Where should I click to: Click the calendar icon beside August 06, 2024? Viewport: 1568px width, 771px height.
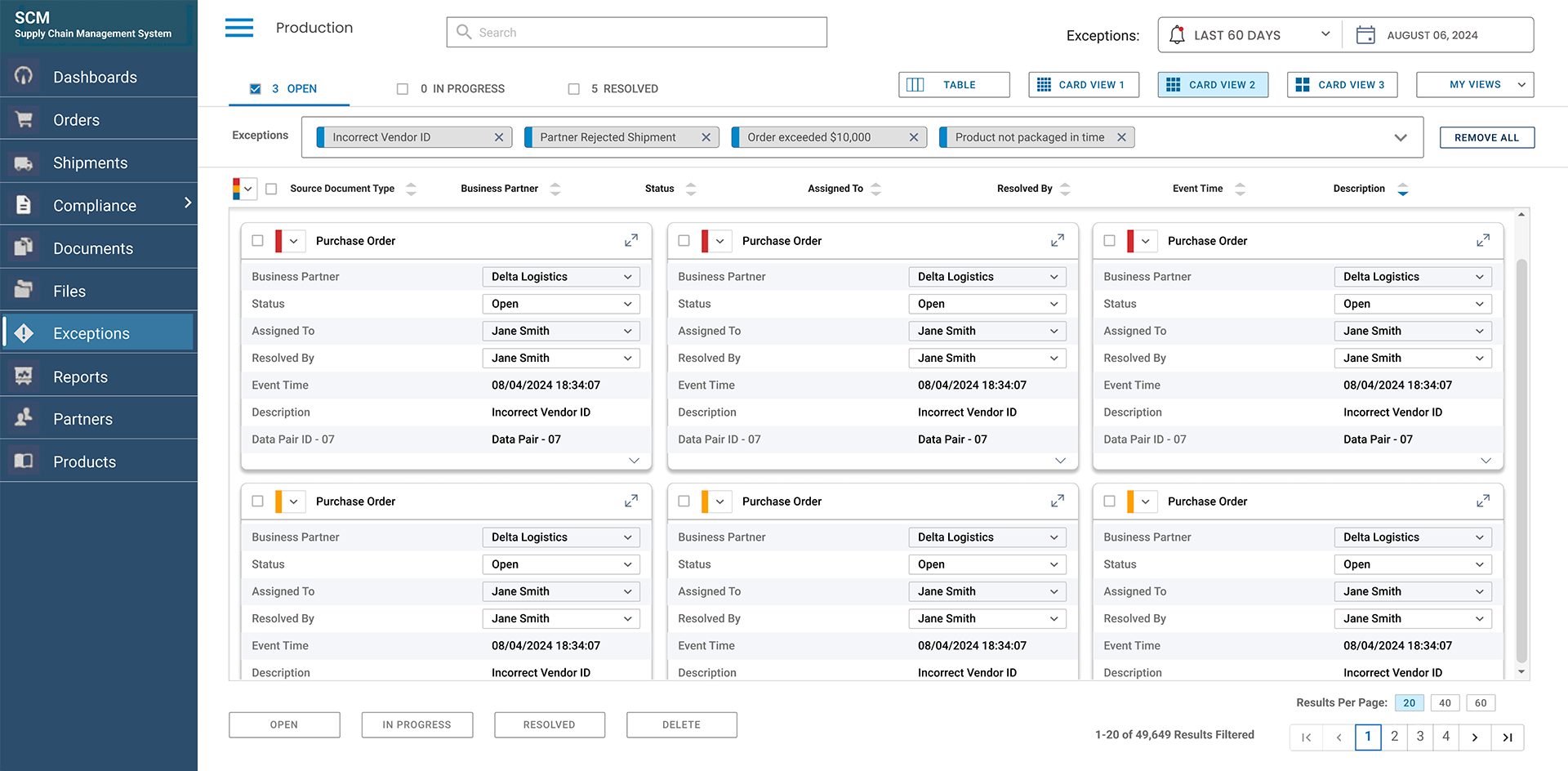point(1365,35)
